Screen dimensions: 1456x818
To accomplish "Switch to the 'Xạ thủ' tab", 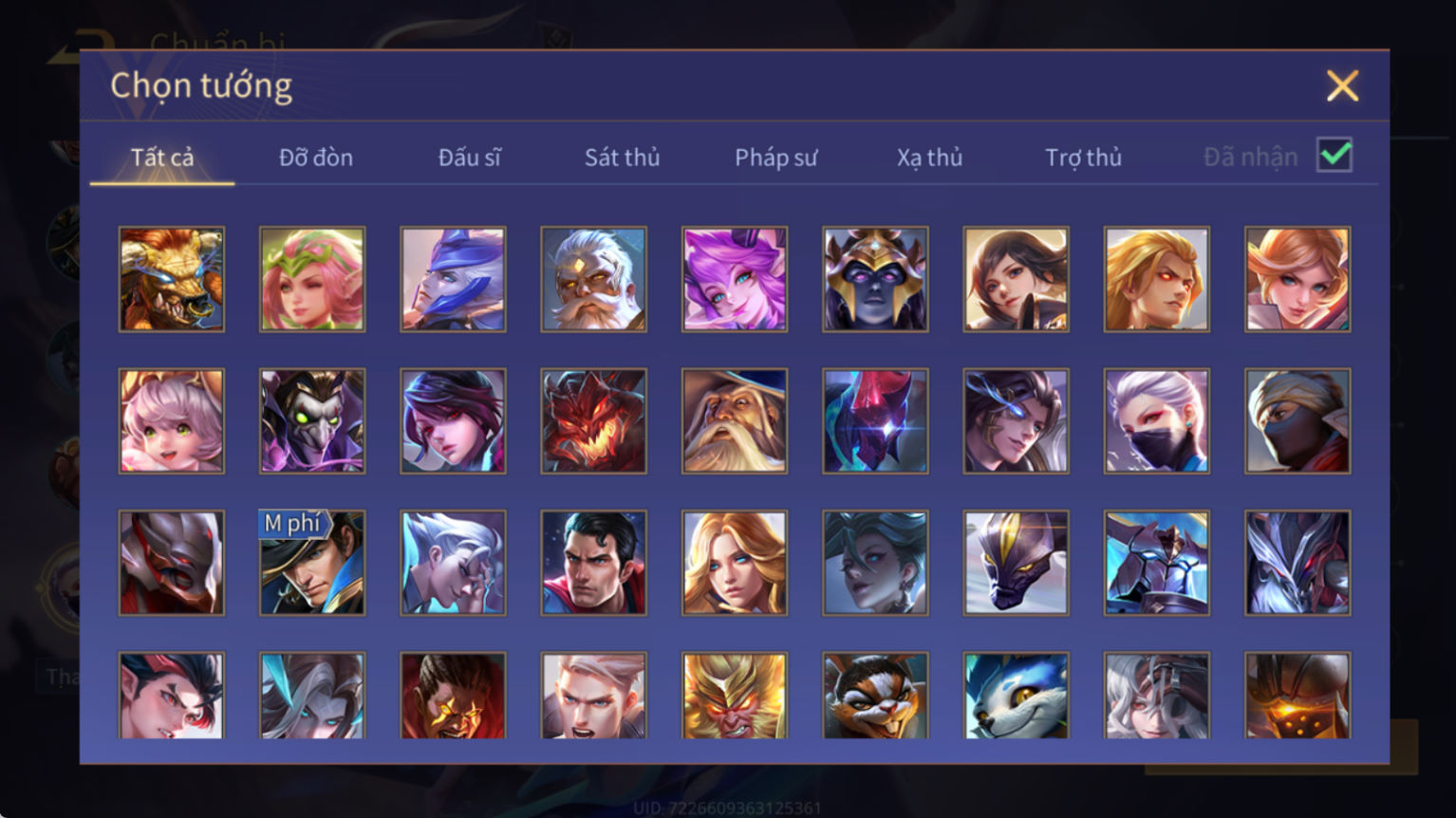I will (x=929, y=158).
